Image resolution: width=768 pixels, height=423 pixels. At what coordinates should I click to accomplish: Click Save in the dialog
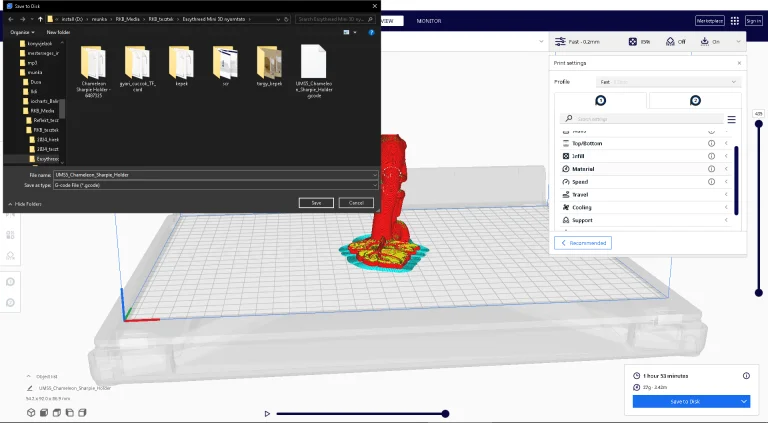(x=316, y=202)
